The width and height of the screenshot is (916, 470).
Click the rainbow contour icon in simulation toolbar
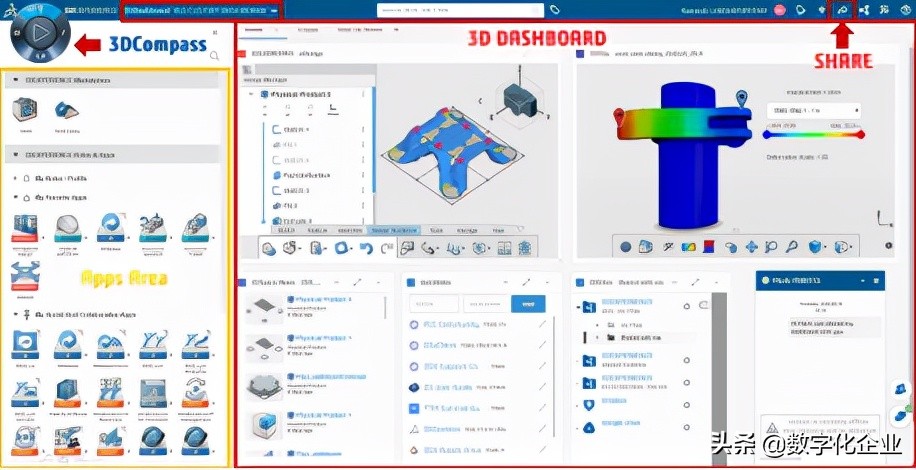tap(689, 248)
